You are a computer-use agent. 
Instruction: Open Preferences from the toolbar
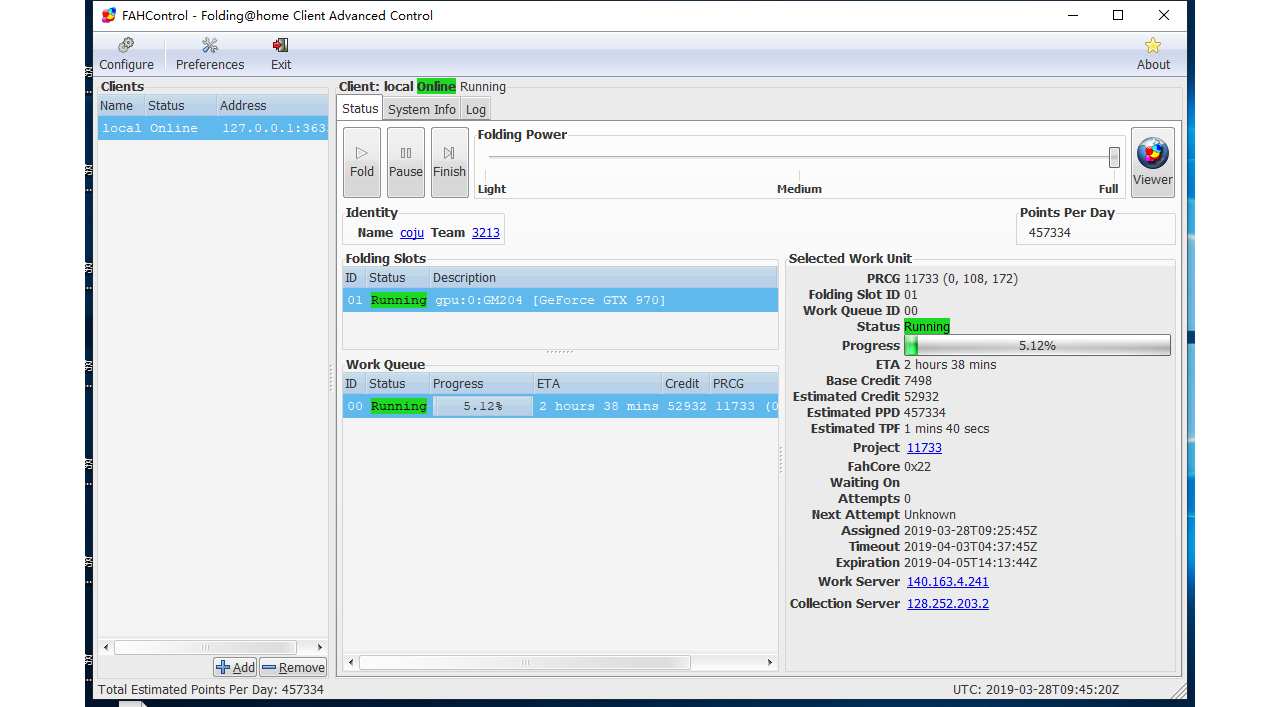pyautogui.click(x=210, y=54)
